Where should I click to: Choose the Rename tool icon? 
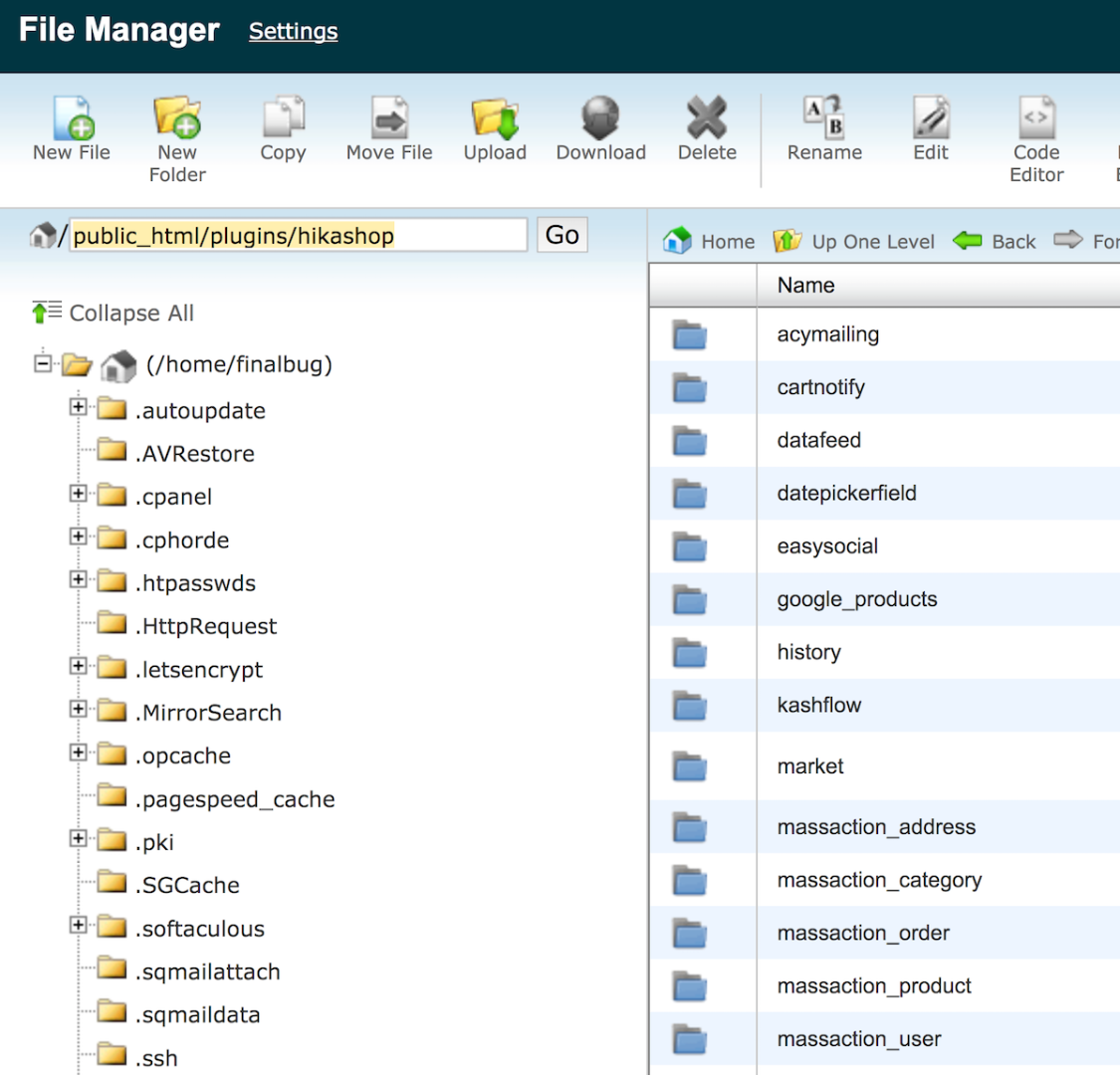[x=824, y=118]
